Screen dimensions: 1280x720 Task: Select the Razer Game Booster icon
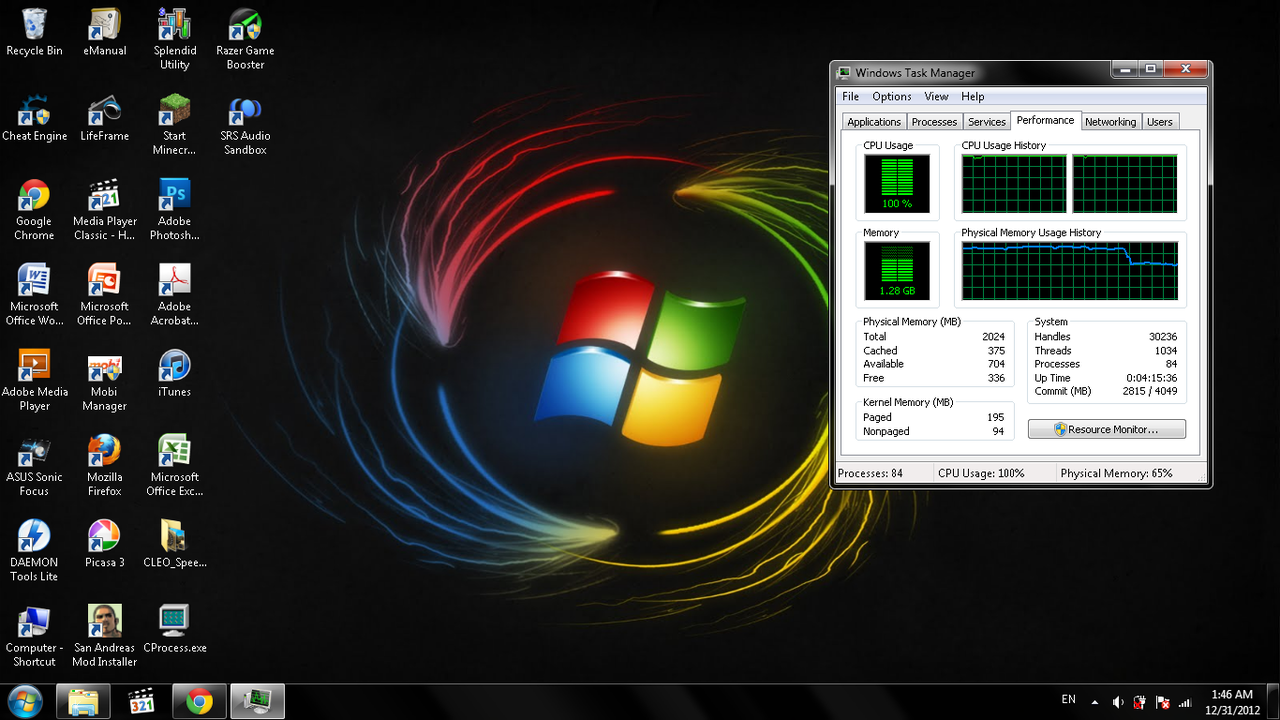245,39
